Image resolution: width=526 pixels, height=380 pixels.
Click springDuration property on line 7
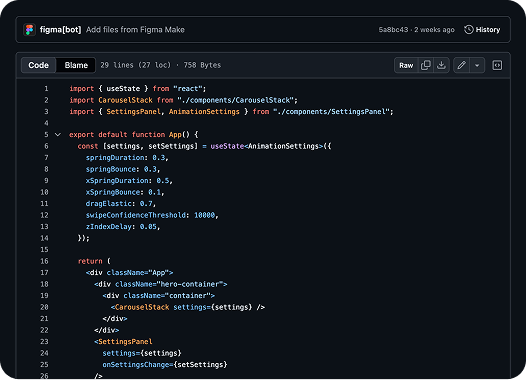(115, 157)
